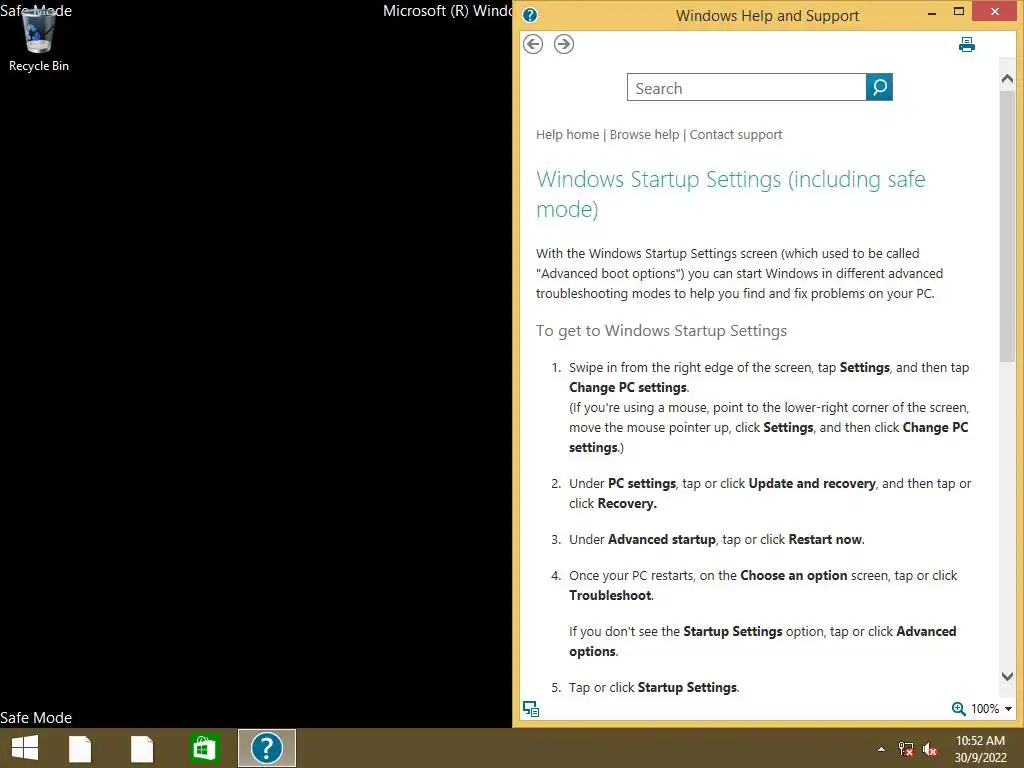Click the zoom magnifier icon in status bar
The height and width of the screenshot is (768, 1024).
958,709
